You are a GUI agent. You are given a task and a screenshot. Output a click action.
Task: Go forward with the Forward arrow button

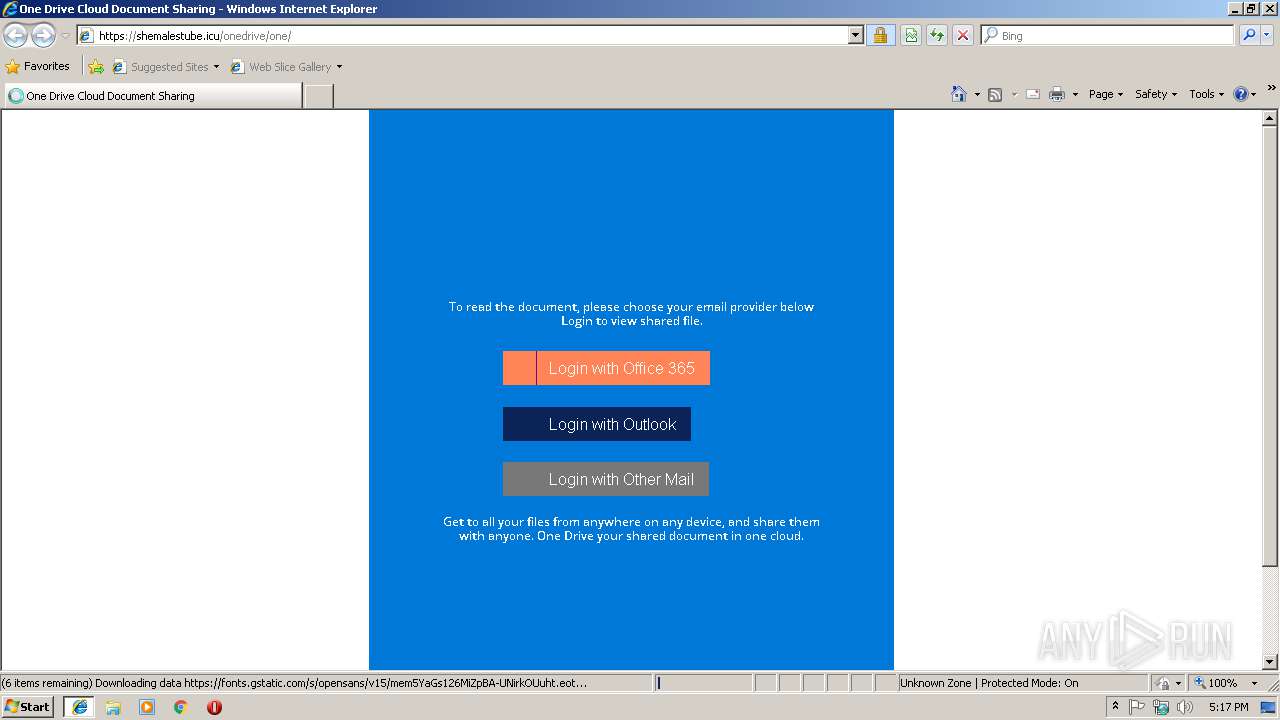[43, 36]
